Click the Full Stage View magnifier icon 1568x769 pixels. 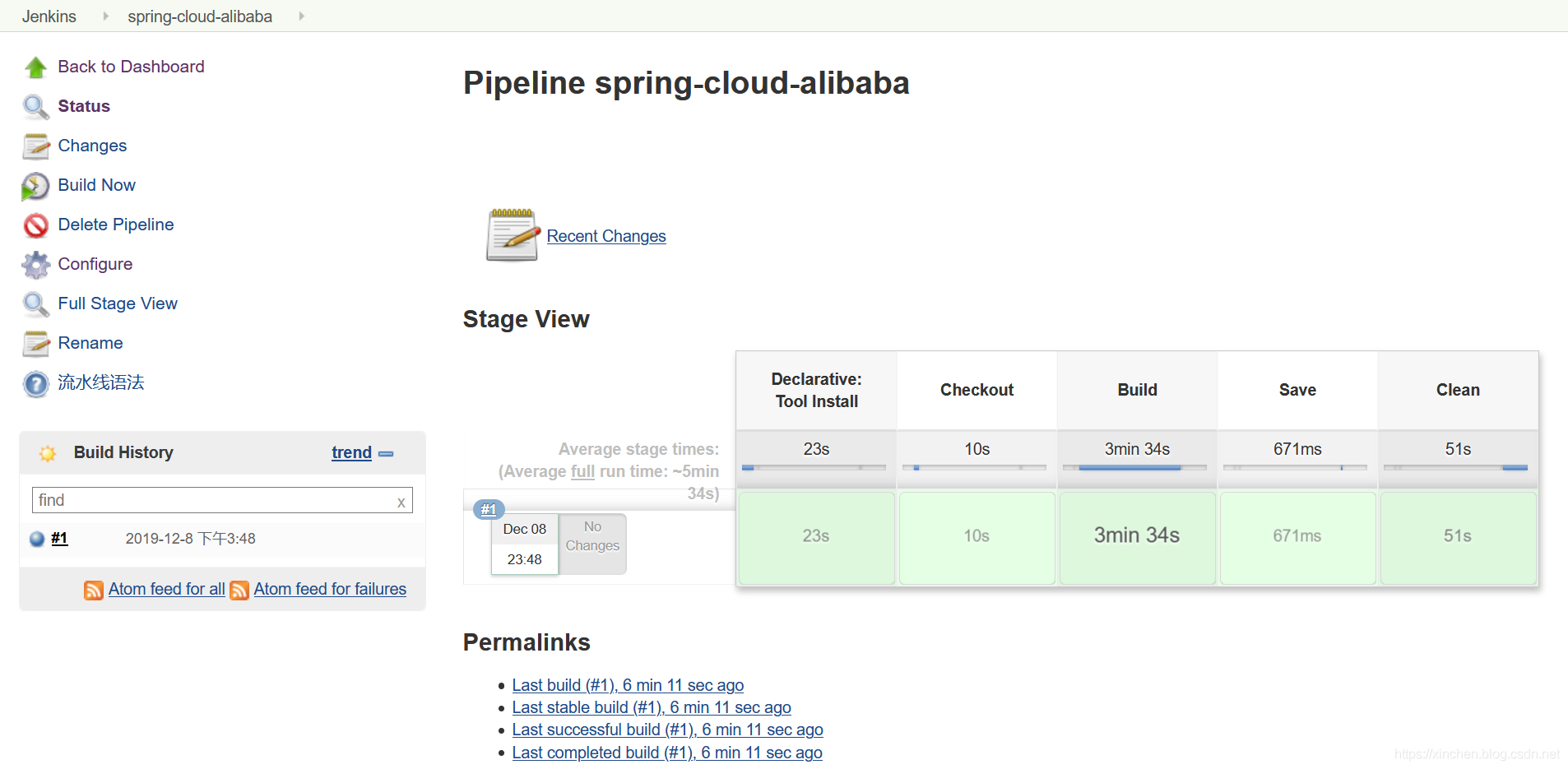(x=35, y=304)
